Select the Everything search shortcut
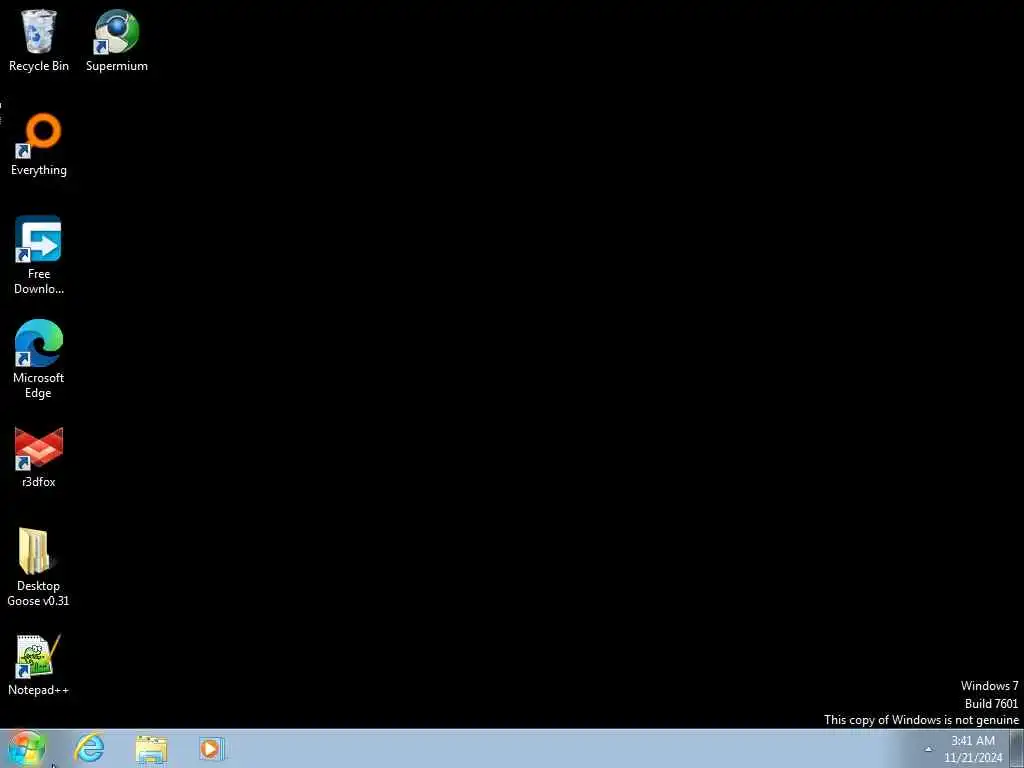Screen dimensions: 1024x768 point(39,144)
